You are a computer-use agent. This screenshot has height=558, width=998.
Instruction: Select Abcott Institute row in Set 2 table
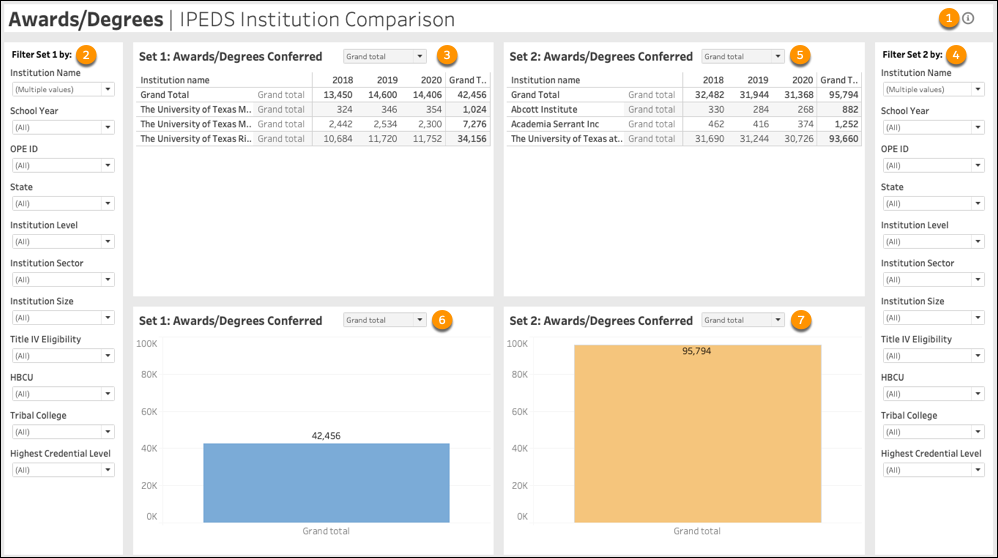[x=684, y=109]
